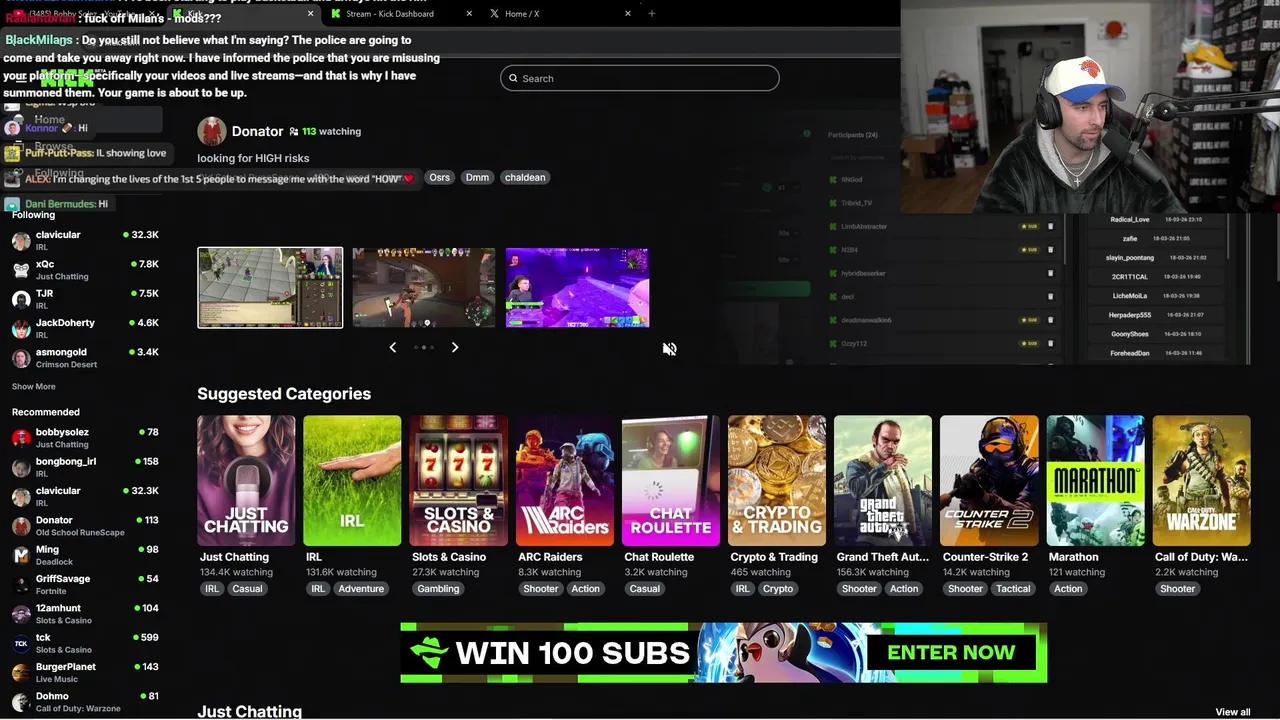This screenshot has height=720, width=1280.
Task: Focus the Kick search field
Action: click(x=640, y=78)
